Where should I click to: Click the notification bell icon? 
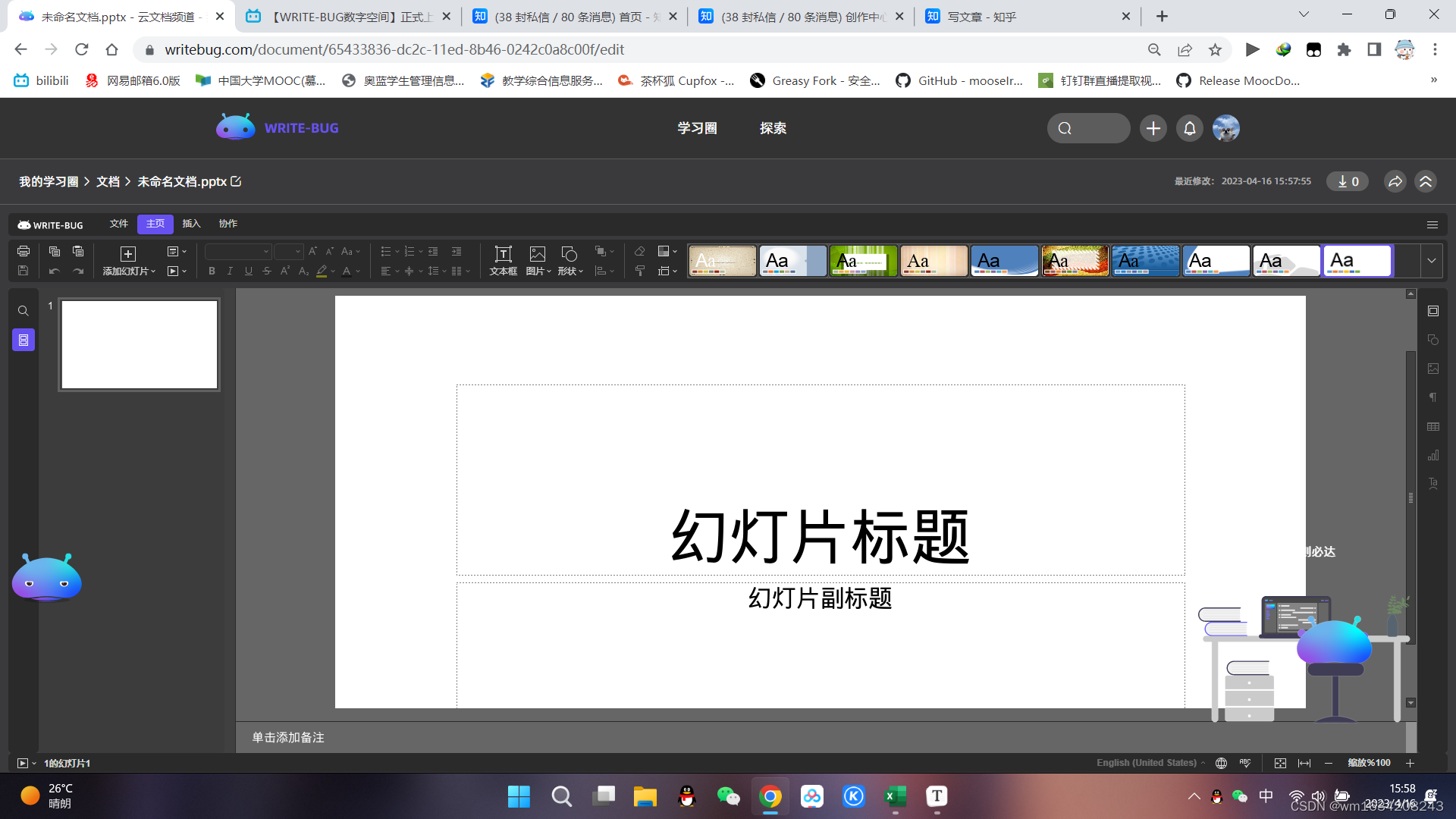pyautogui.click(x=1189, y=128)
